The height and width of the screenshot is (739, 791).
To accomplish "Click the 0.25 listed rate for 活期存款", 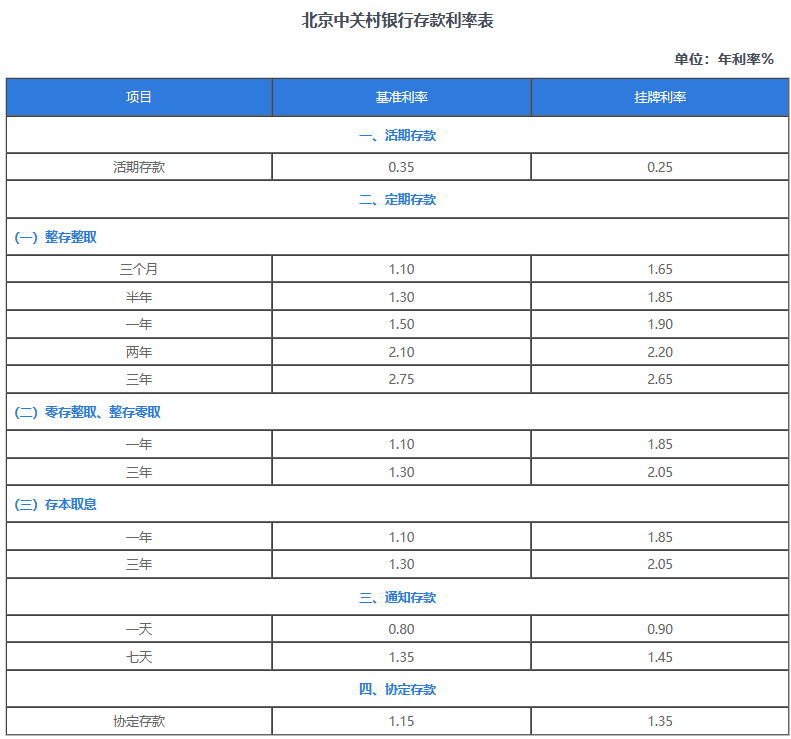I will point(660,167).
